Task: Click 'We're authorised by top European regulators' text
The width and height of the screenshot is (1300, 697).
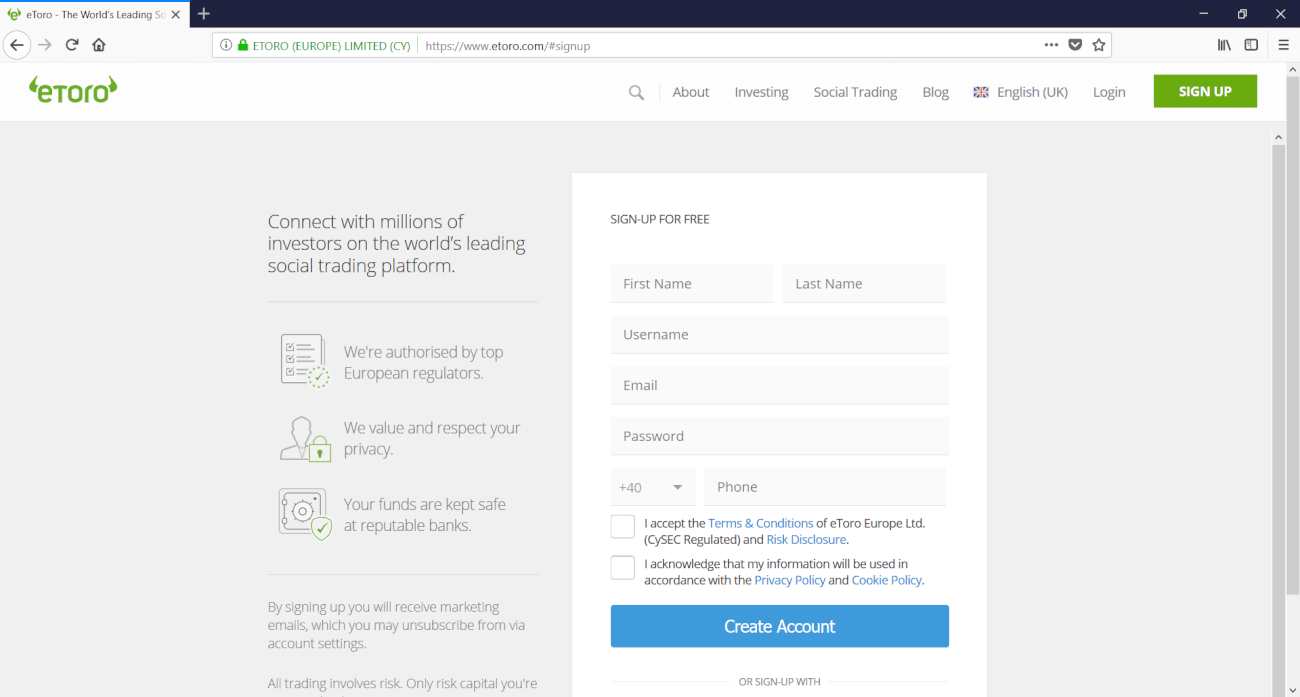Action: [424, 362]
